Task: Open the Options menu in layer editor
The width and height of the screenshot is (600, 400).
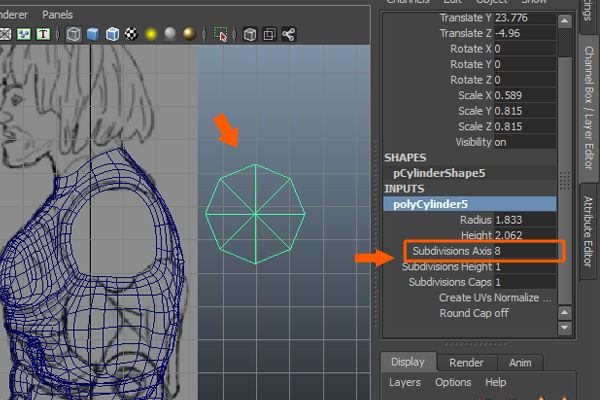Action: click(x=453, y=382)
